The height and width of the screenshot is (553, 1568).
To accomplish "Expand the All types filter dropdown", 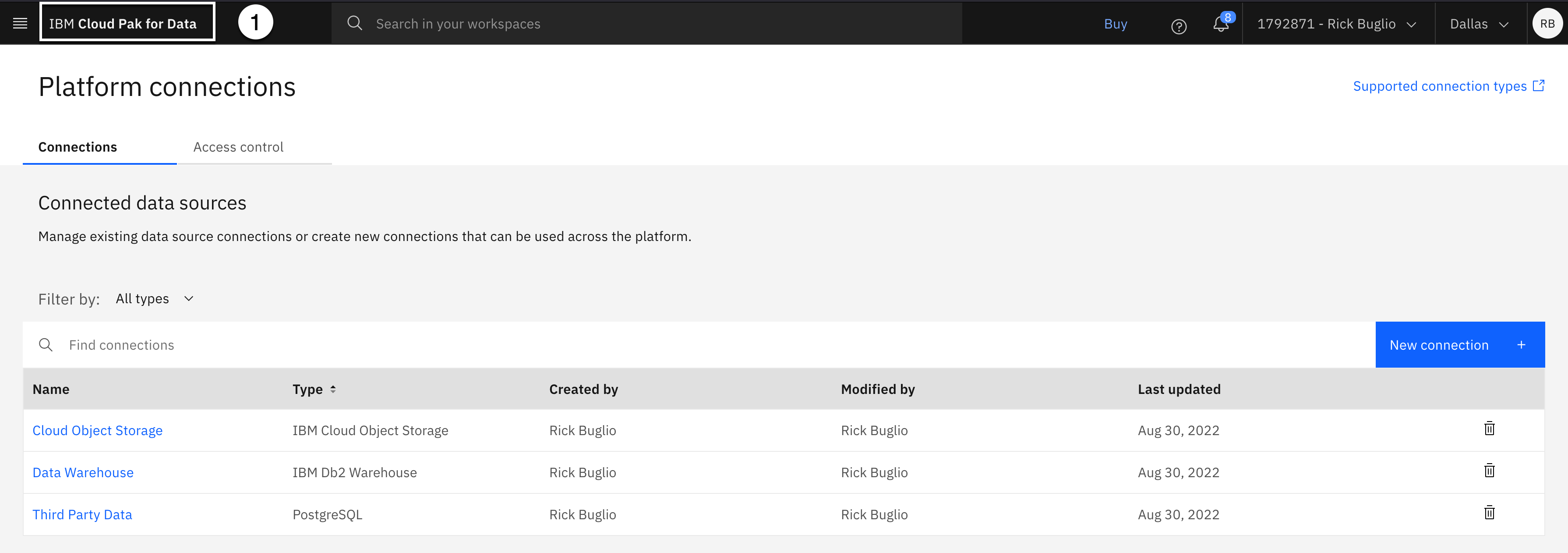I will pos(155,298).
